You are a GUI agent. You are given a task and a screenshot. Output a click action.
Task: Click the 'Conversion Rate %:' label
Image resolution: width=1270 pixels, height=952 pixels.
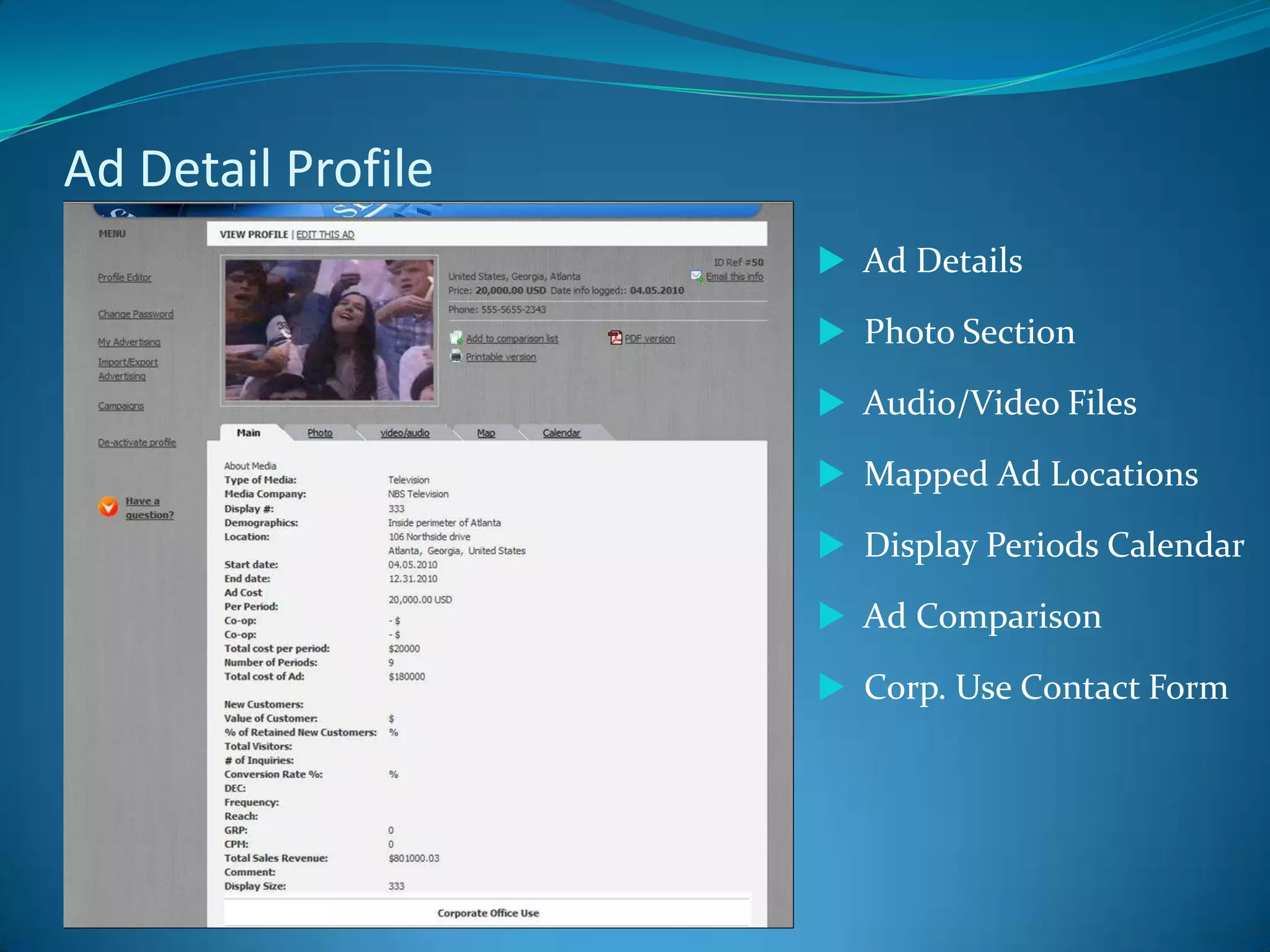tap(273, 774)
